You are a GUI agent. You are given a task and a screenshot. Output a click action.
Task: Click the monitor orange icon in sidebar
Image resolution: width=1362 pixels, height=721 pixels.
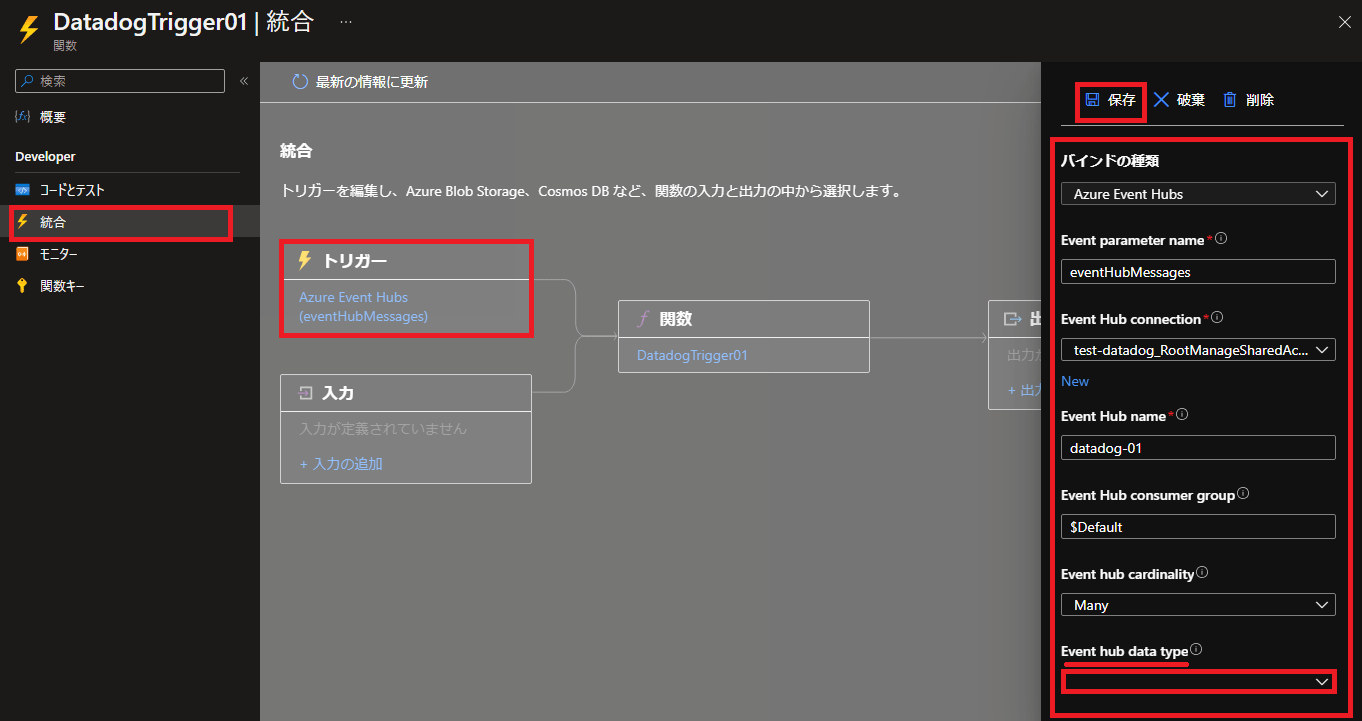(x=23, y=254)
